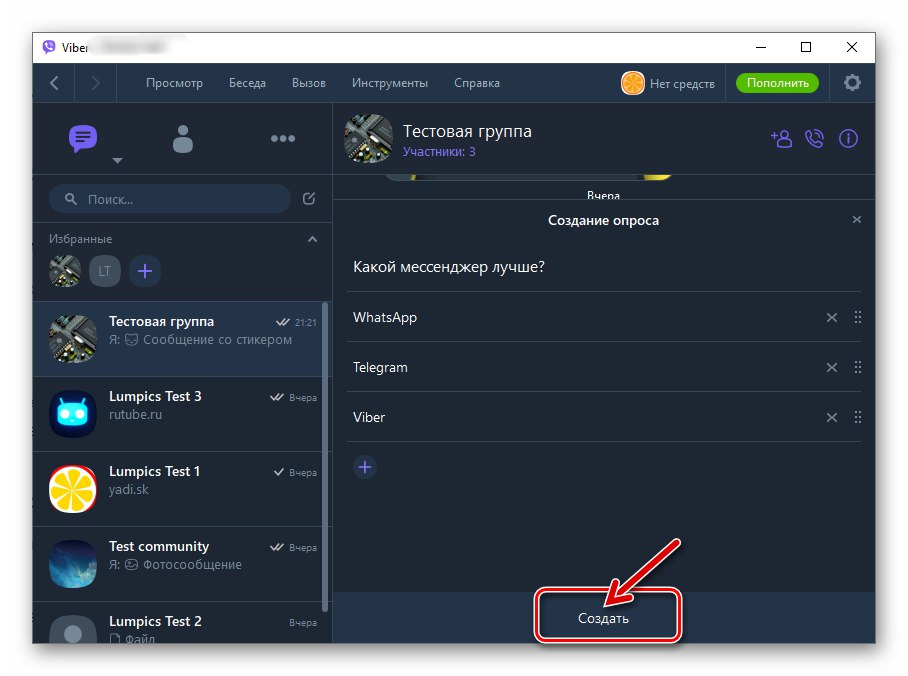Click the yadi.sk message preview

tap(129, 489)
